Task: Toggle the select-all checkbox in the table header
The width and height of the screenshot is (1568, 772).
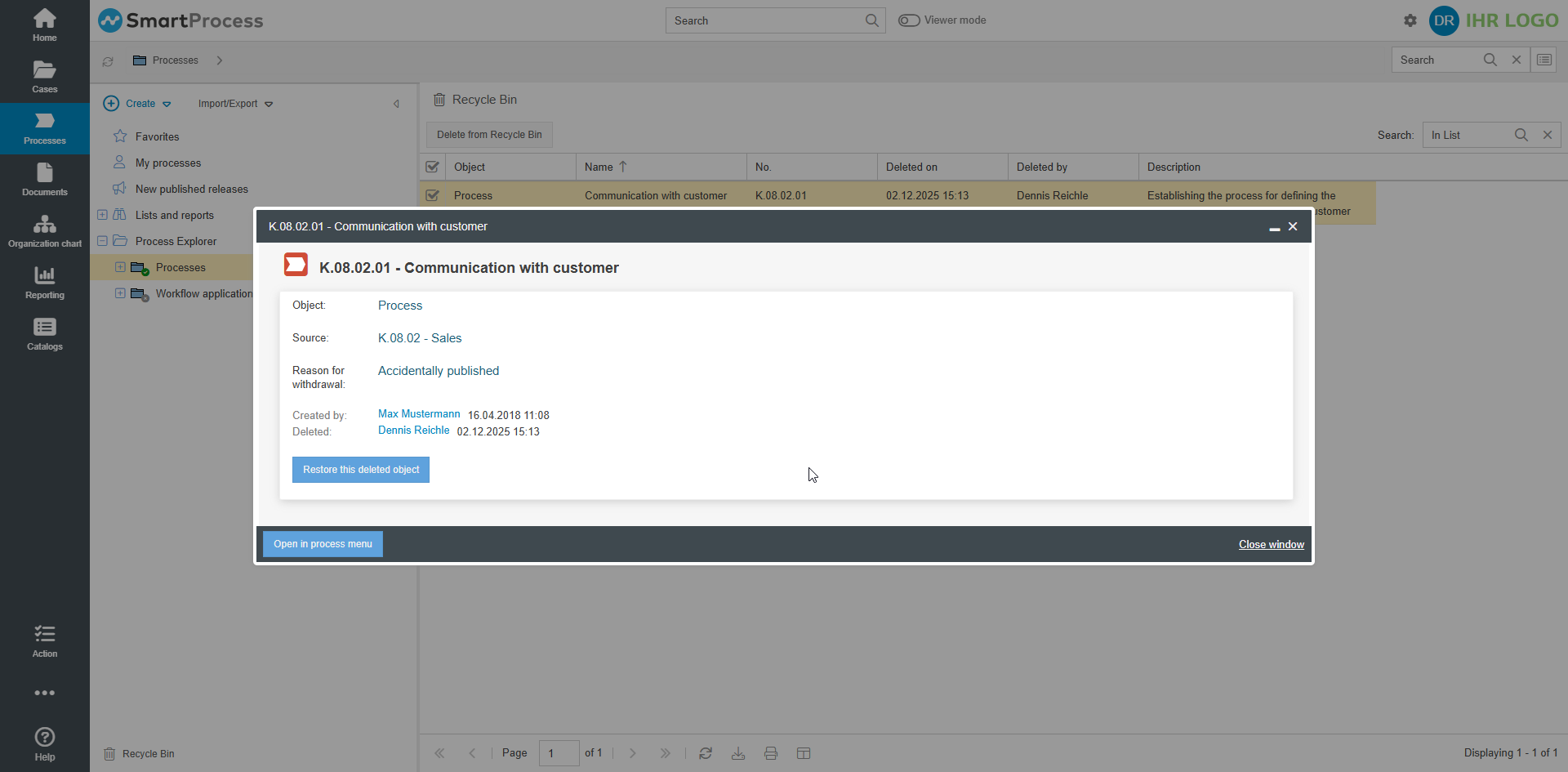Action: coord(433,167)
